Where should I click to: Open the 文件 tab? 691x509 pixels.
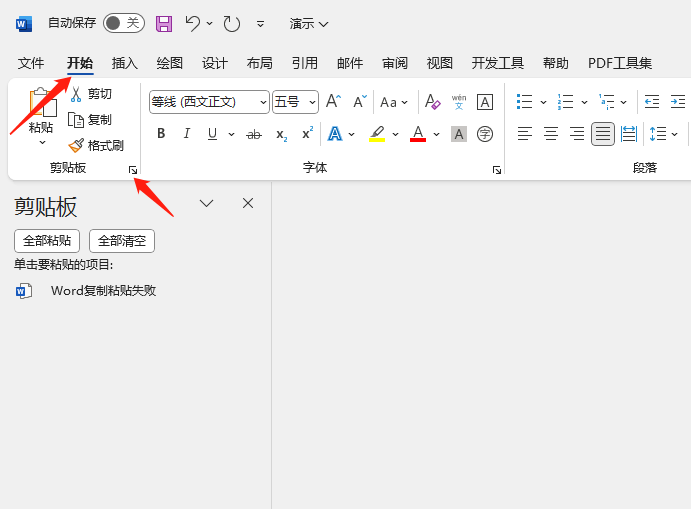click(x=31, y=63)
